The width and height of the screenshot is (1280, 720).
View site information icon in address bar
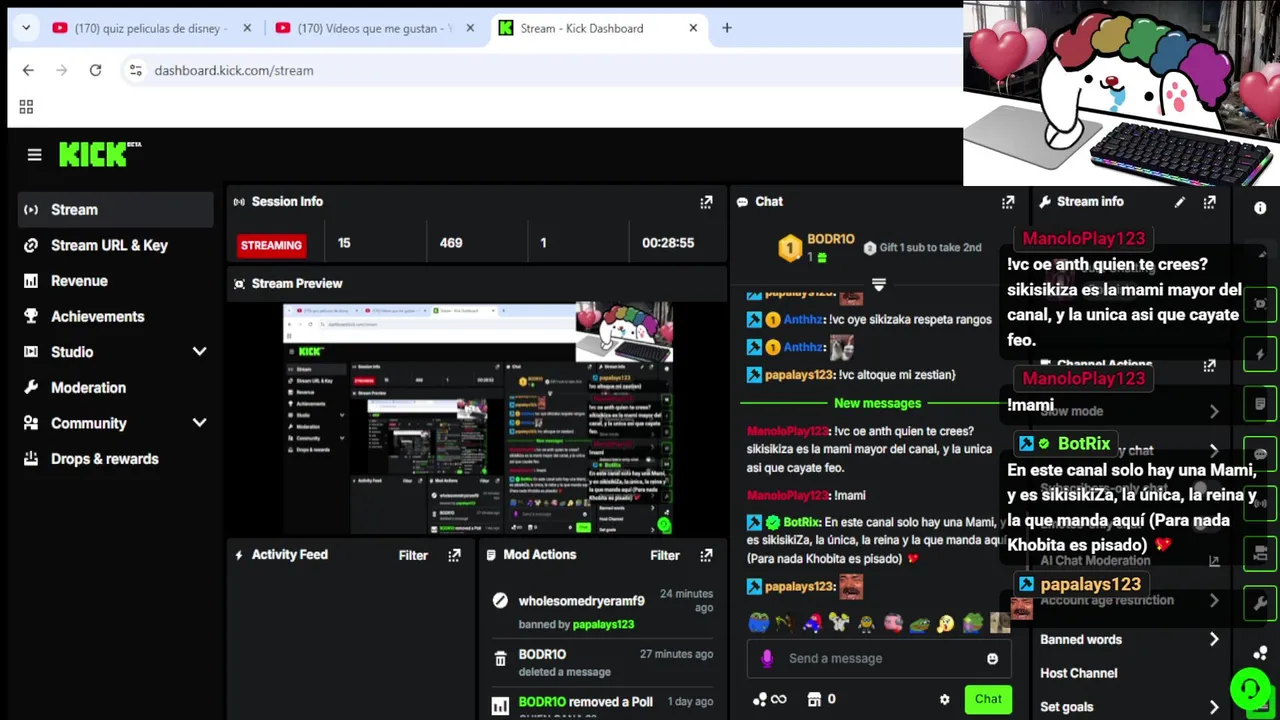point(135,70)
